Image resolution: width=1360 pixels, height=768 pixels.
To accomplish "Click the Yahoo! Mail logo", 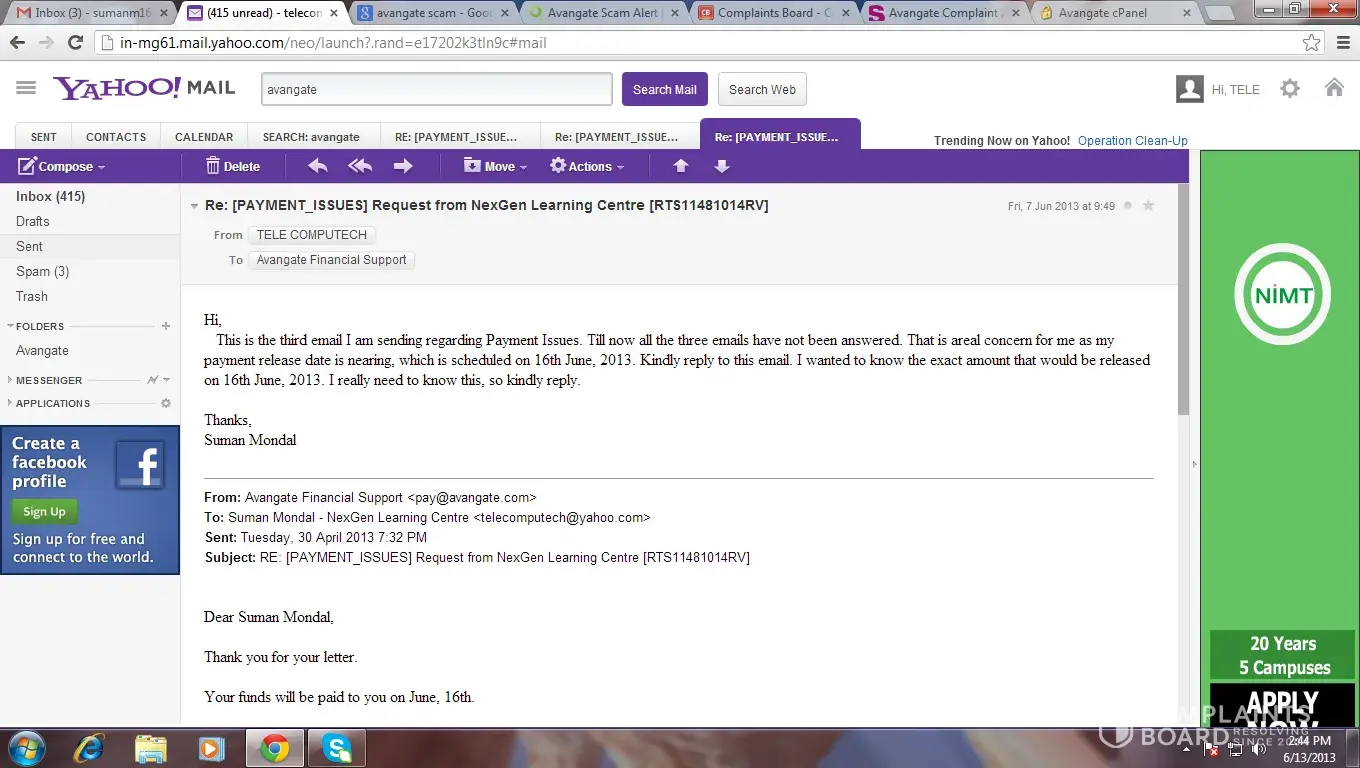I will click(144, 88).
